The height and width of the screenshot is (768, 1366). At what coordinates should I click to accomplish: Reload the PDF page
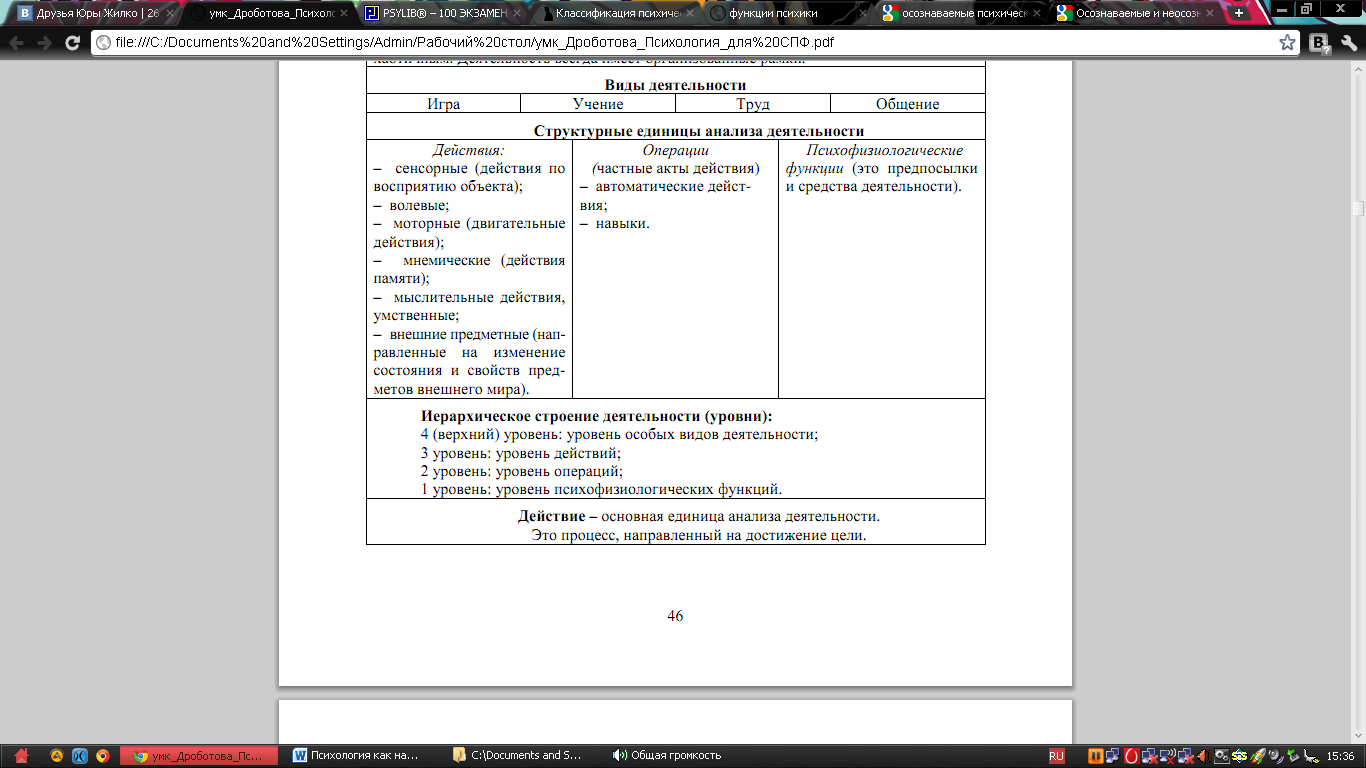coord(72,43)
